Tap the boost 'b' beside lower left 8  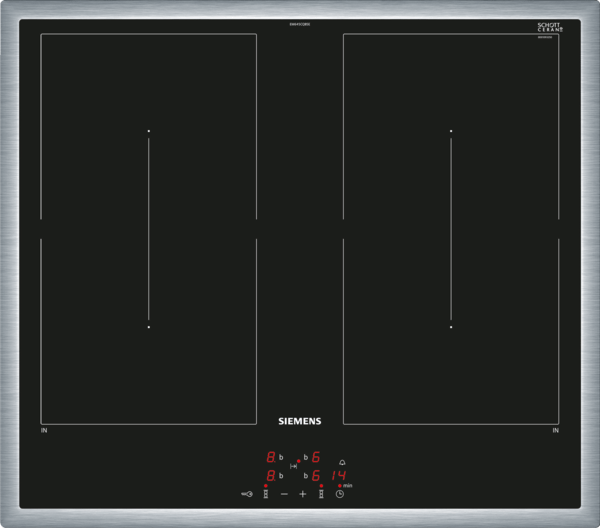coord(281,476)
